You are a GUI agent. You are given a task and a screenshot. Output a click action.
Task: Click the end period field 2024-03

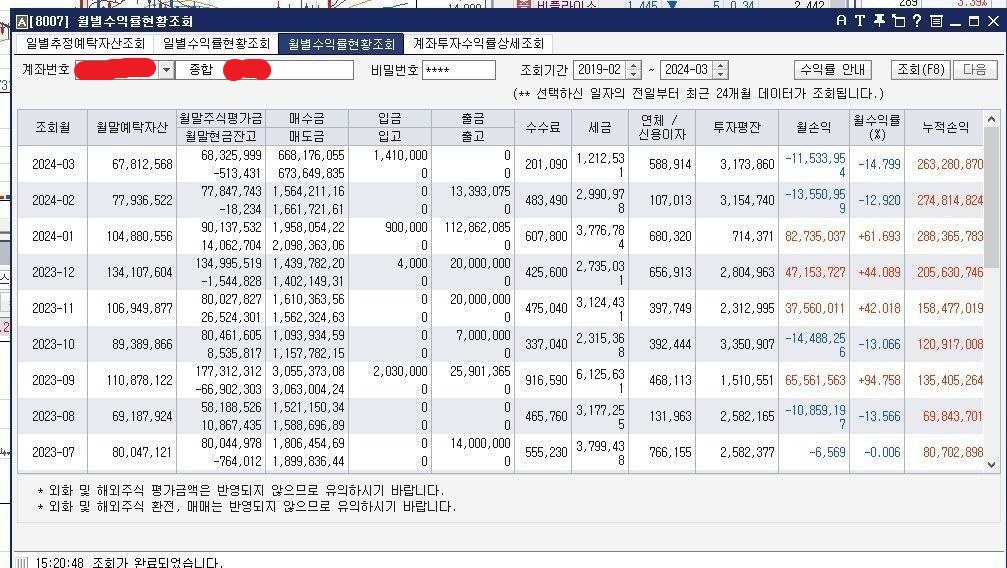click(687, 69)
